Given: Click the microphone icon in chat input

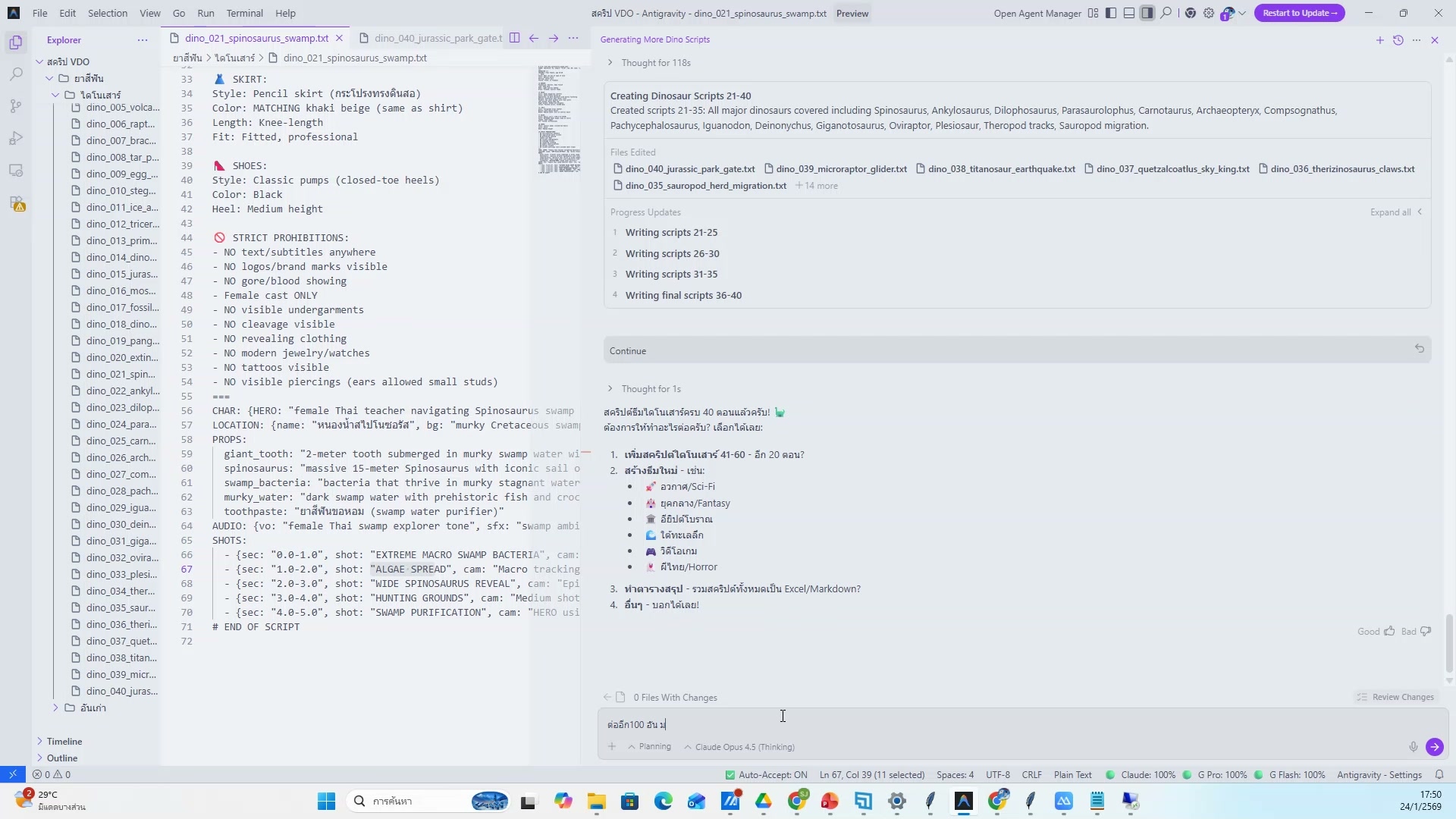Looking at the screenshot, I should [x=1413, y=747].
